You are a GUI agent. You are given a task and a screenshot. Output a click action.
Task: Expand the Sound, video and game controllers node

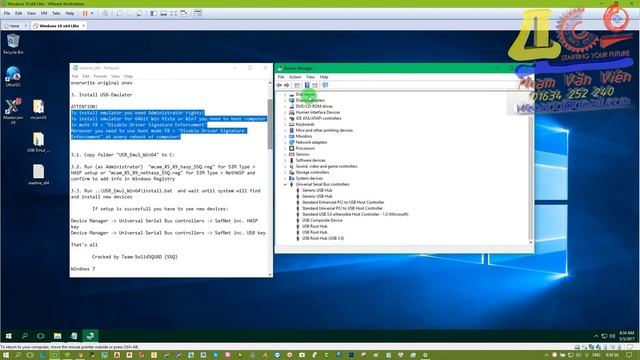pos(285,167)
